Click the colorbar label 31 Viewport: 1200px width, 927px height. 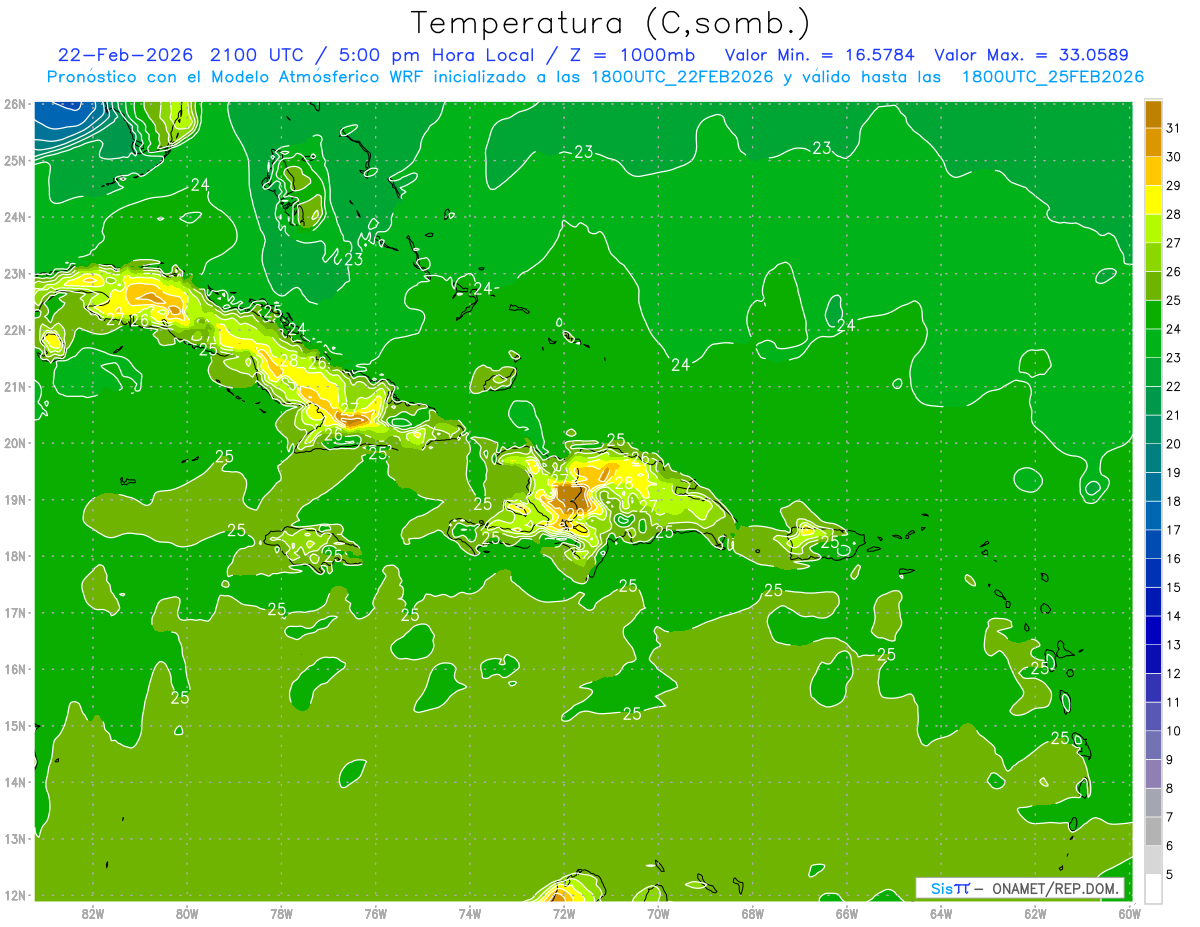[x=1173, y=128]
